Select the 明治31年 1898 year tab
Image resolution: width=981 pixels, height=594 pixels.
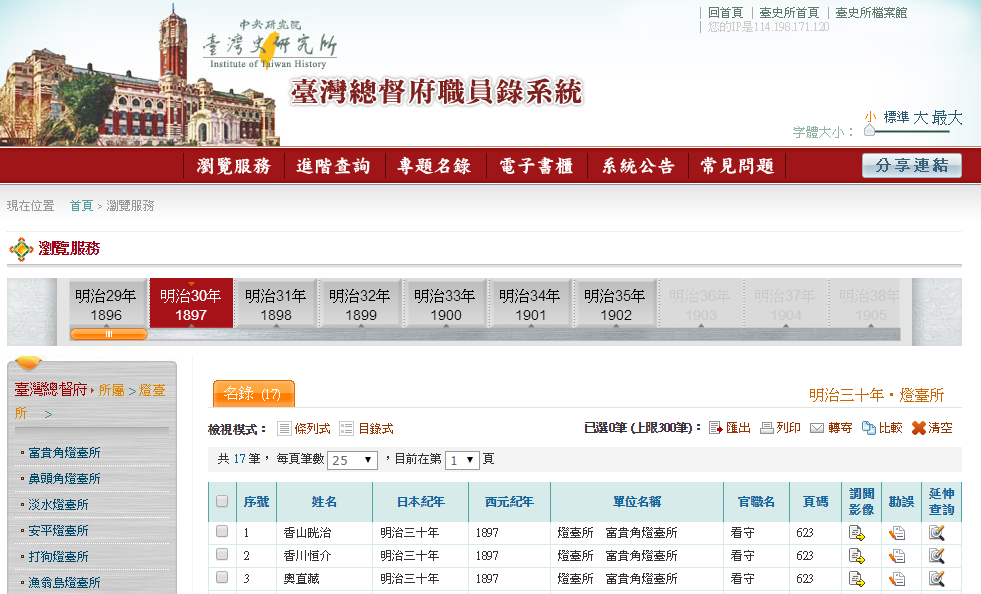276,304
